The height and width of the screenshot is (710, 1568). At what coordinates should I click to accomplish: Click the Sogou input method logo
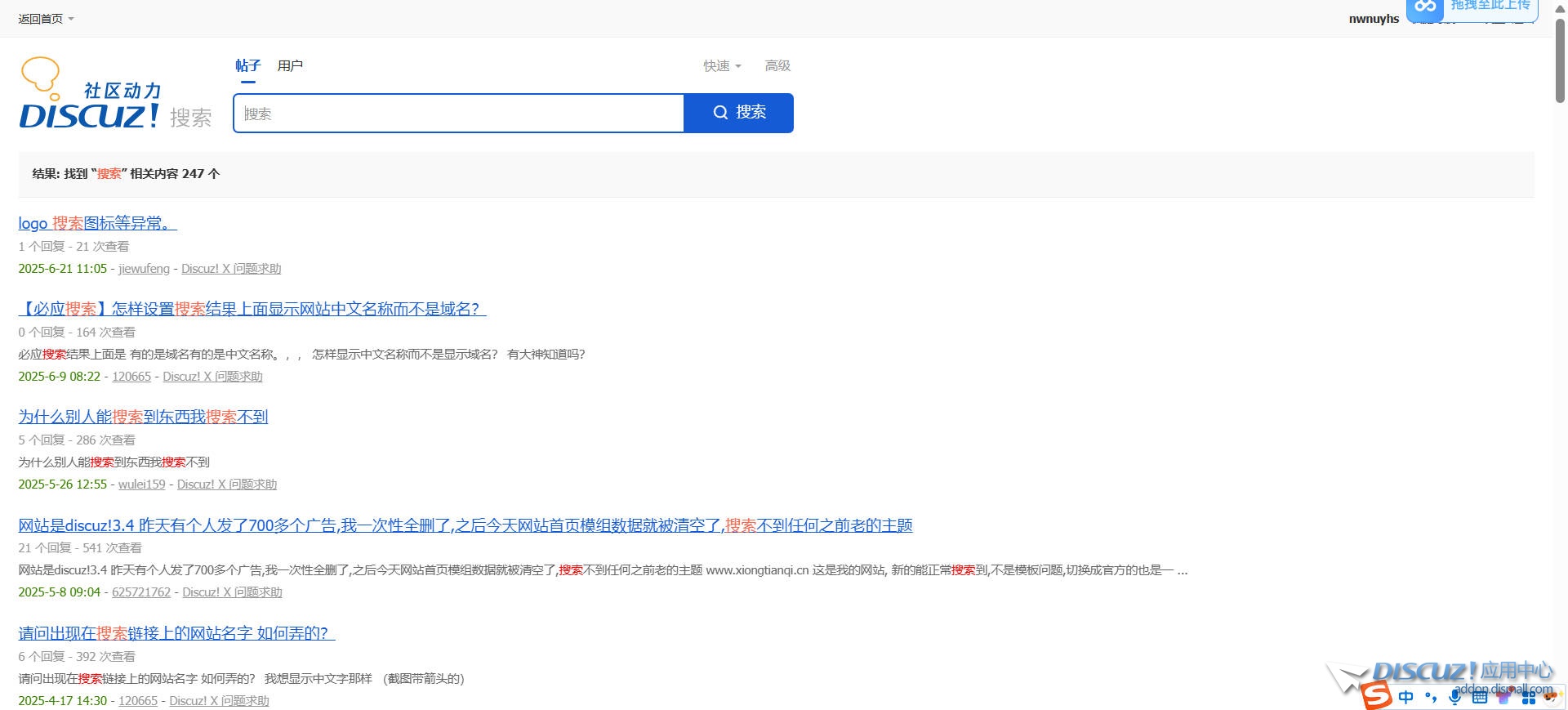click(1377, 695)
